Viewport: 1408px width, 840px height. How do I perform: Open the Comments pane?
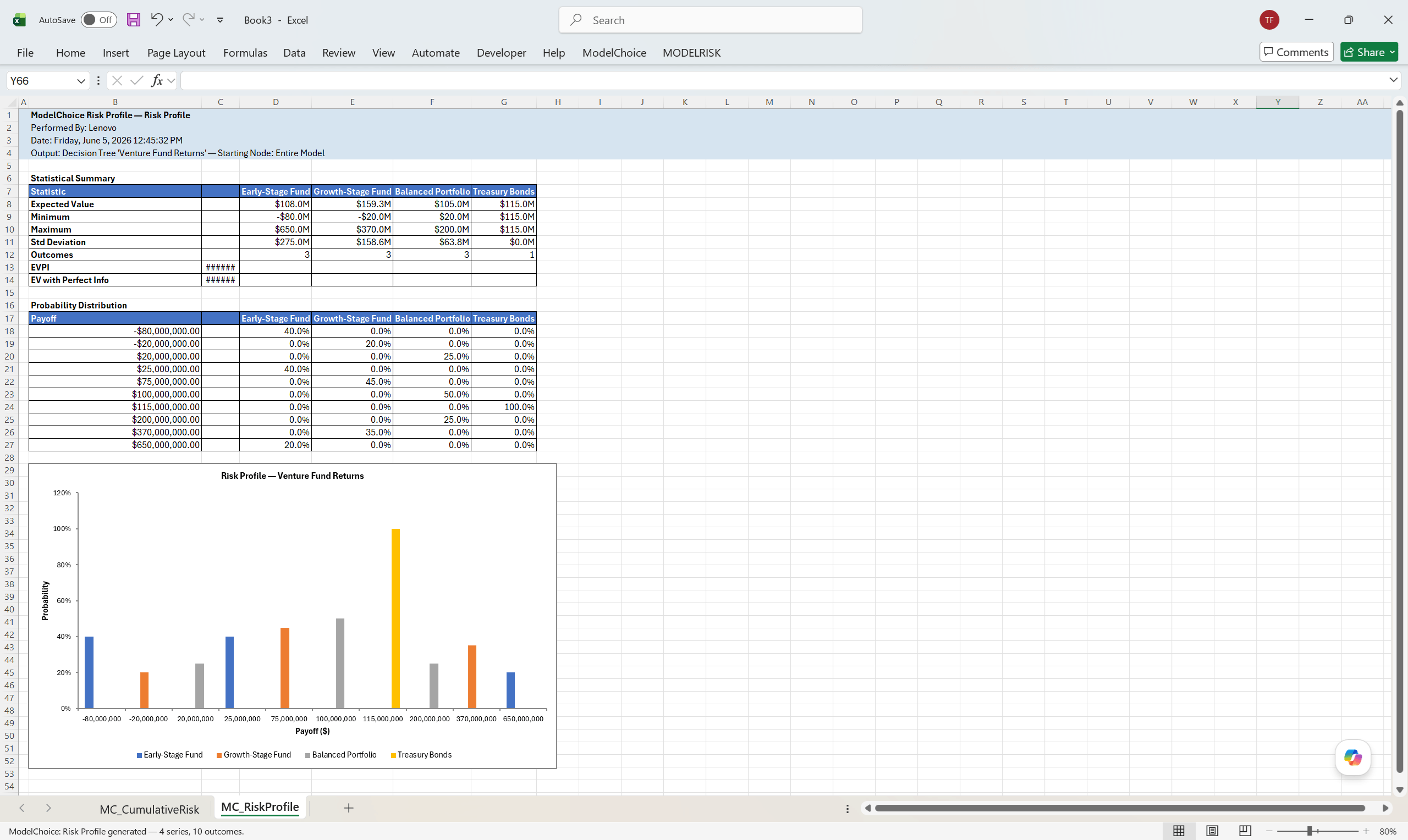[x=1296, y=52]
